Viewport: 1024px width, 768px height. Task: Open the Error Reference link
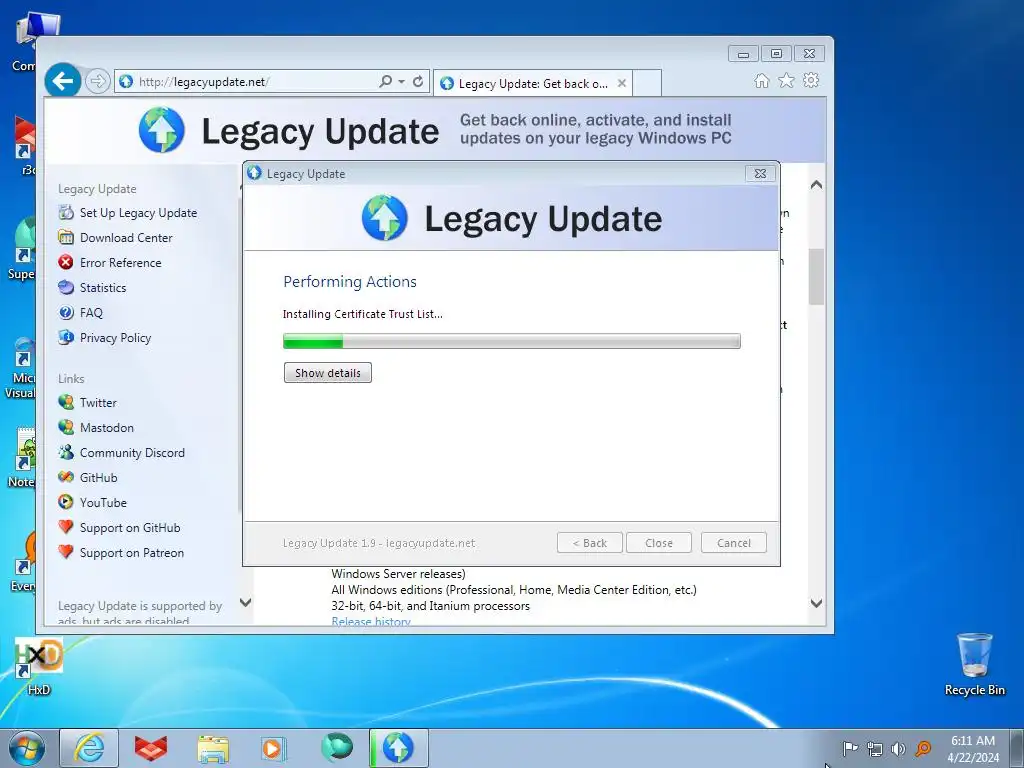120,263
